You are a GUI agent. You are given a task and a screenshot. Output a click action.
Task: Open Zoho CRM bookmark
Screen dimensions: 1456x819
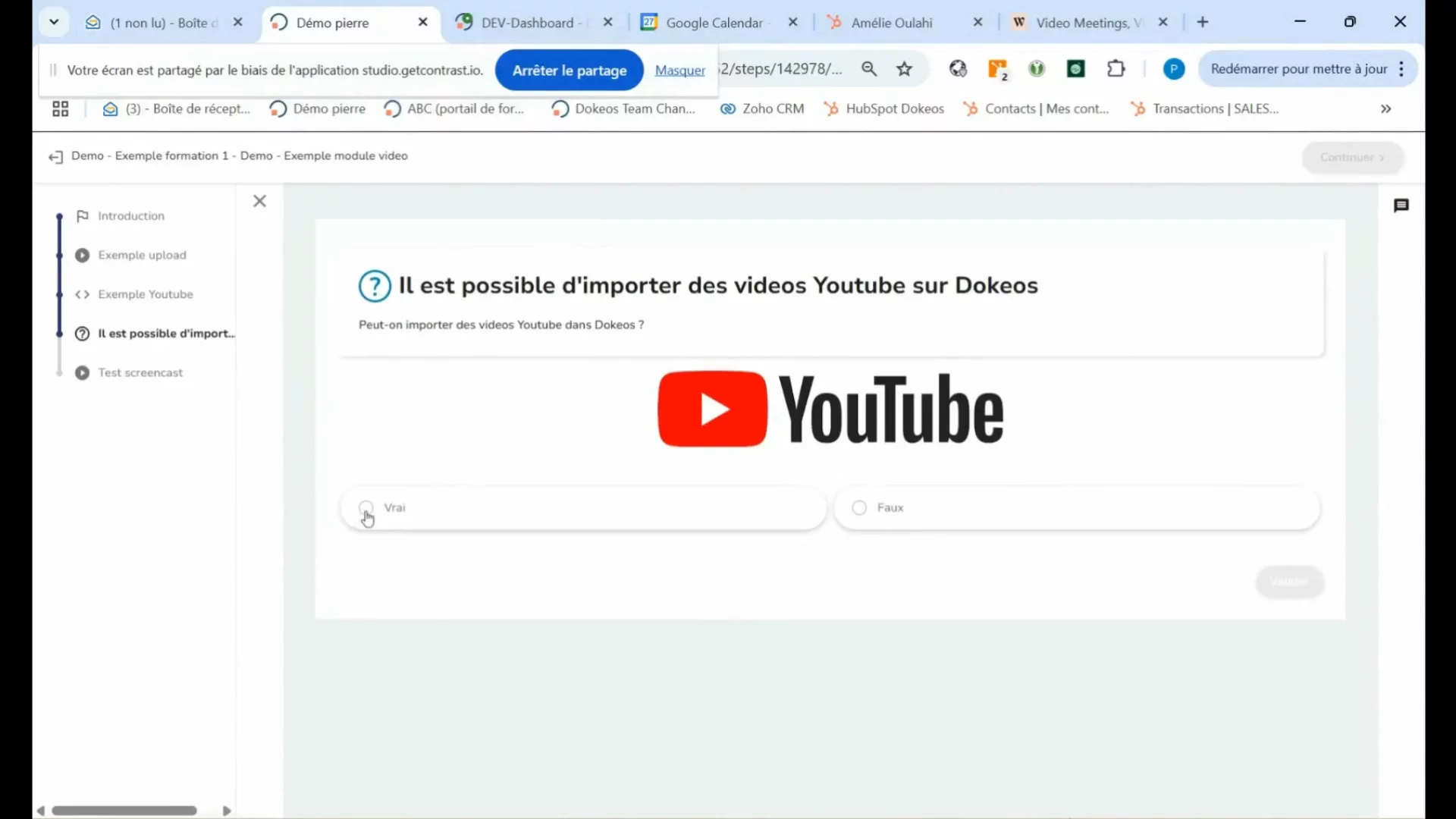[762, 109]
